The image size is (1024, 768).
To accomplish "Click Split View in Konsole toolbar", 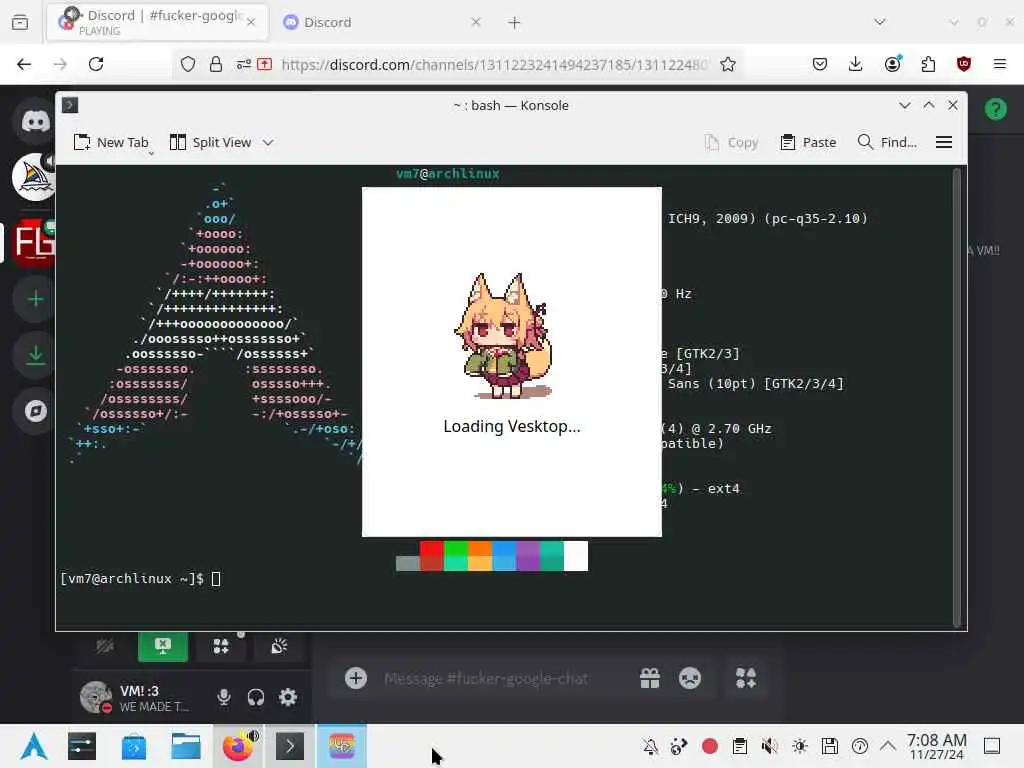I will coord(210,142).
